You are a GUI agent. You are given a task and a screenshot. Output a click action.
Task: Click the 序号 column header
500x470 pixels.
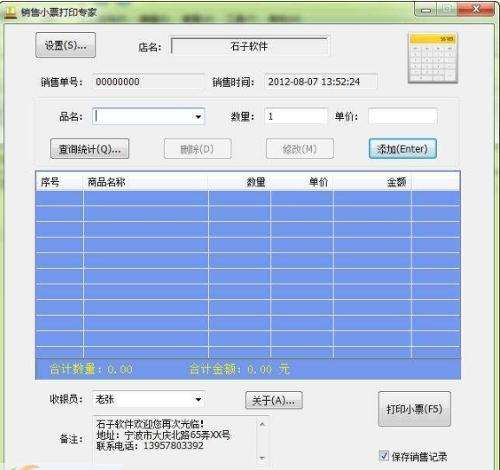(x=59, y=182)
